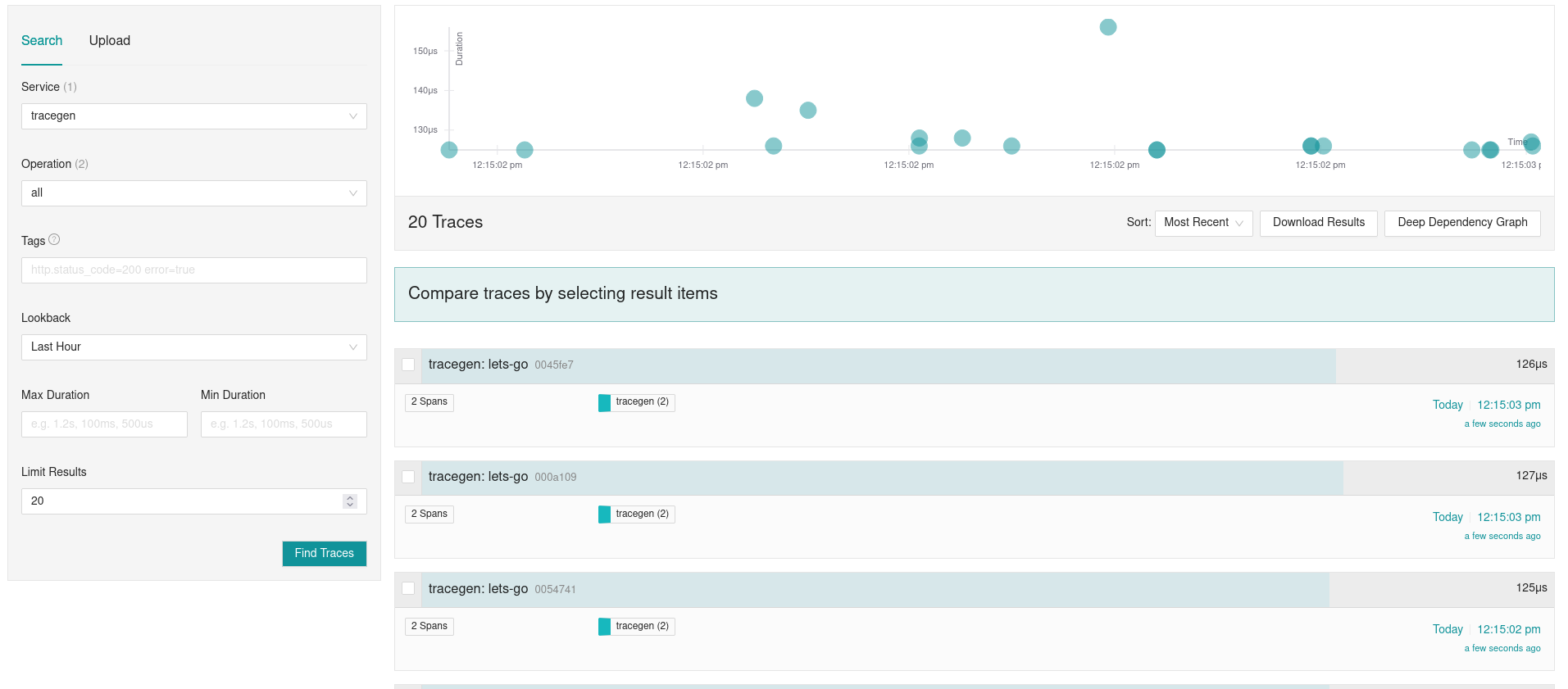The image size is (1568, 689).
Task: Select the Search tab
Action: 42,41
